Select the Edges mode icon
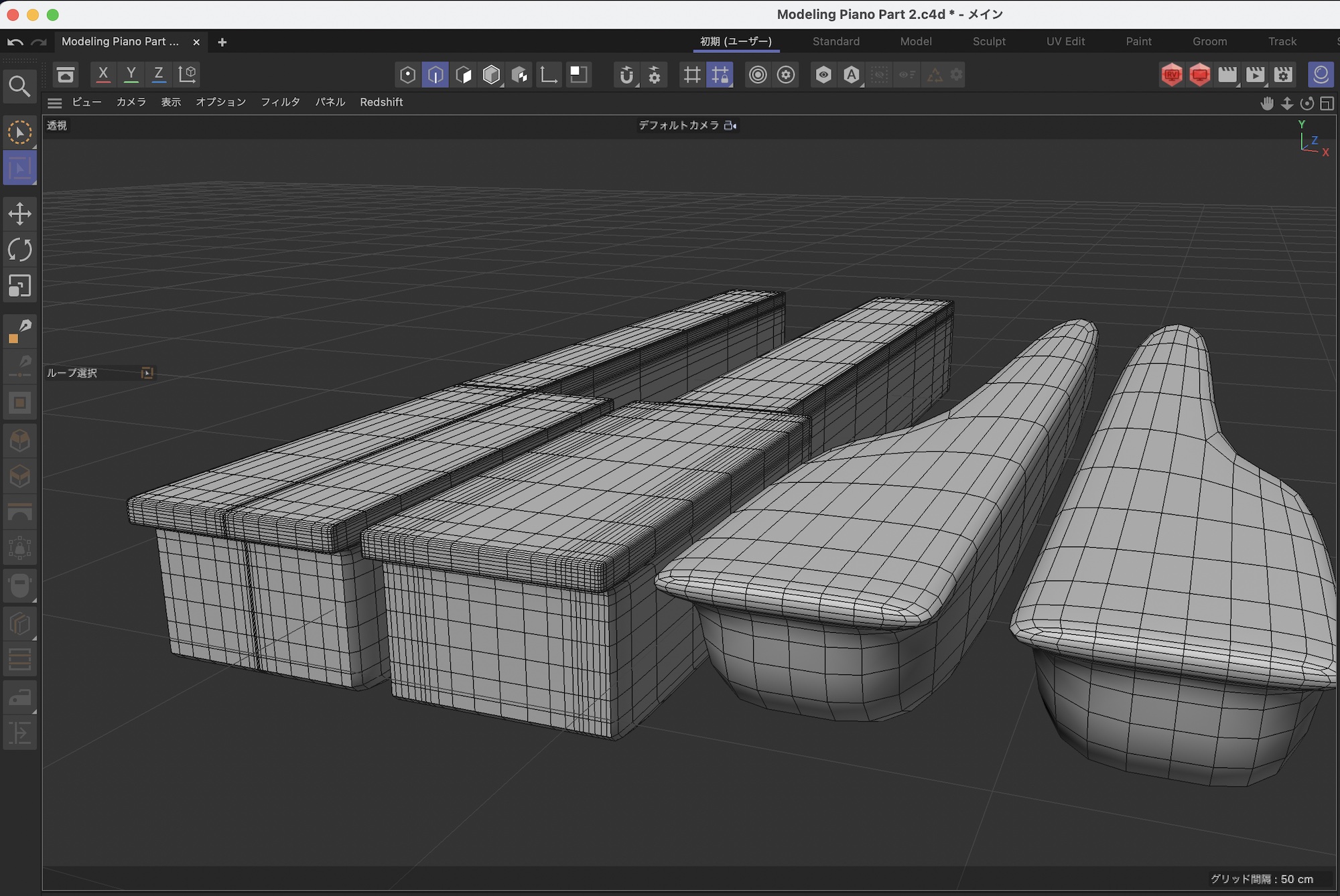Image resolution: width=1340 pixels, height=896 pixels. pyautogui.click(x=435, y=75)
